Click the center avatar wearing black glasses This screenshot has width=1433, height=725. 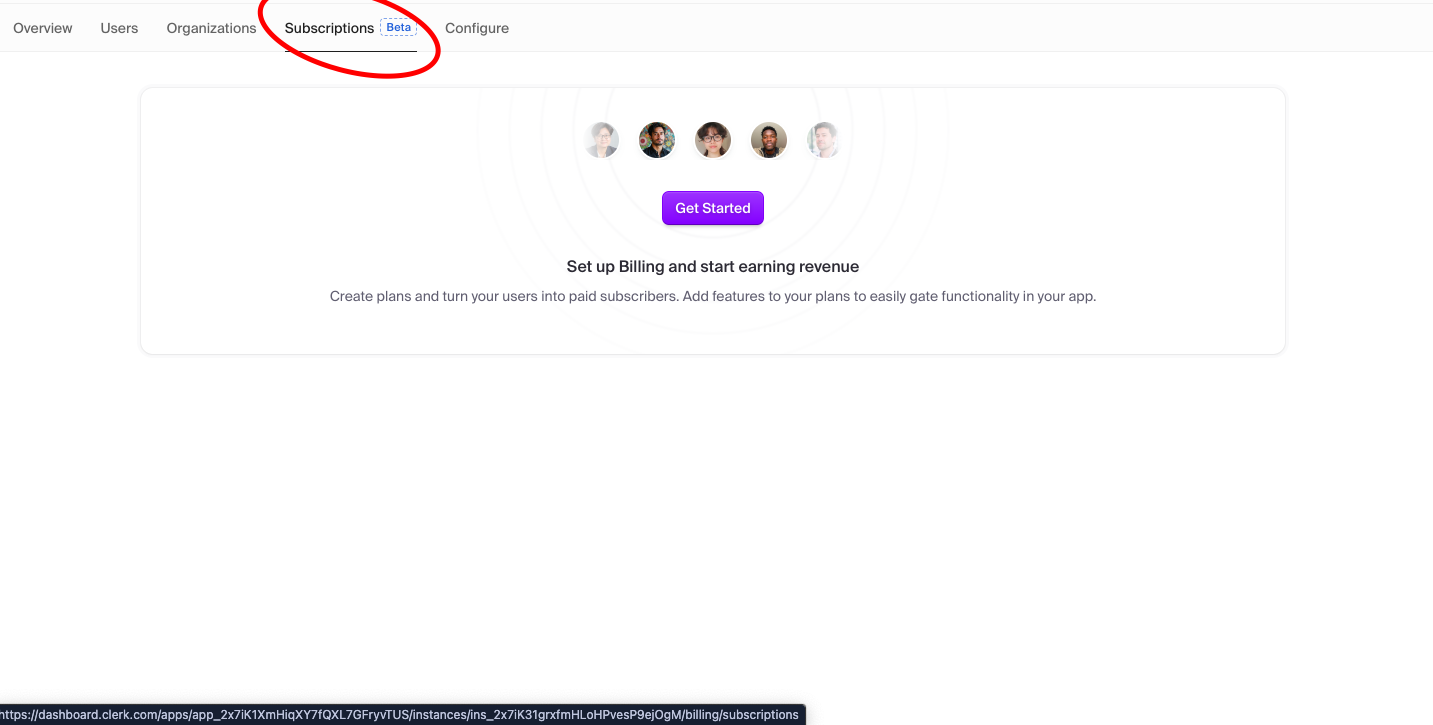click(x=713, y=140)
